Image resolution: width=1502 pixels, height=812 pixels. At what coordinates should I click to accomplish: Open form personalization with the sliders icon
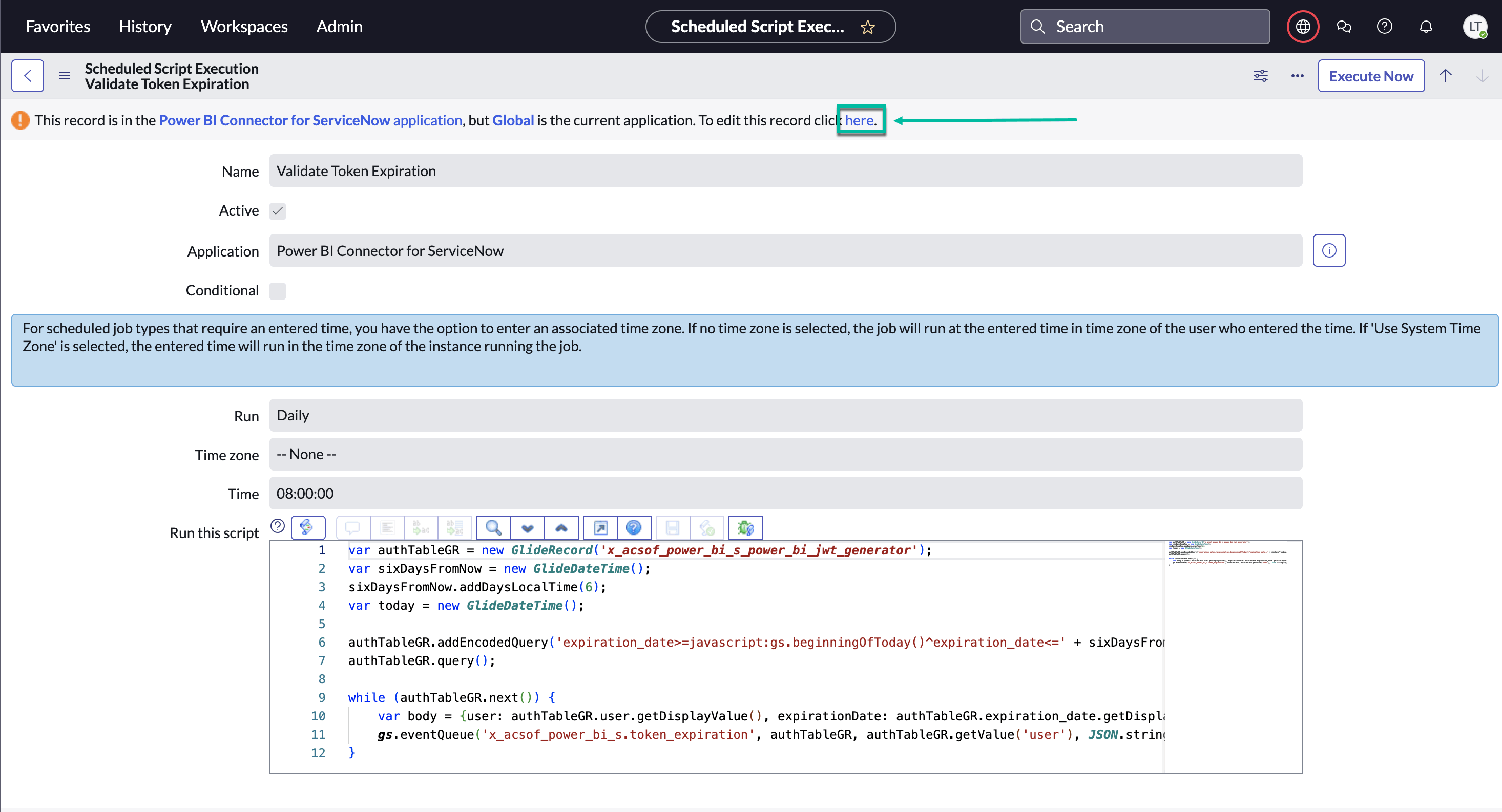click(1260, 76)
